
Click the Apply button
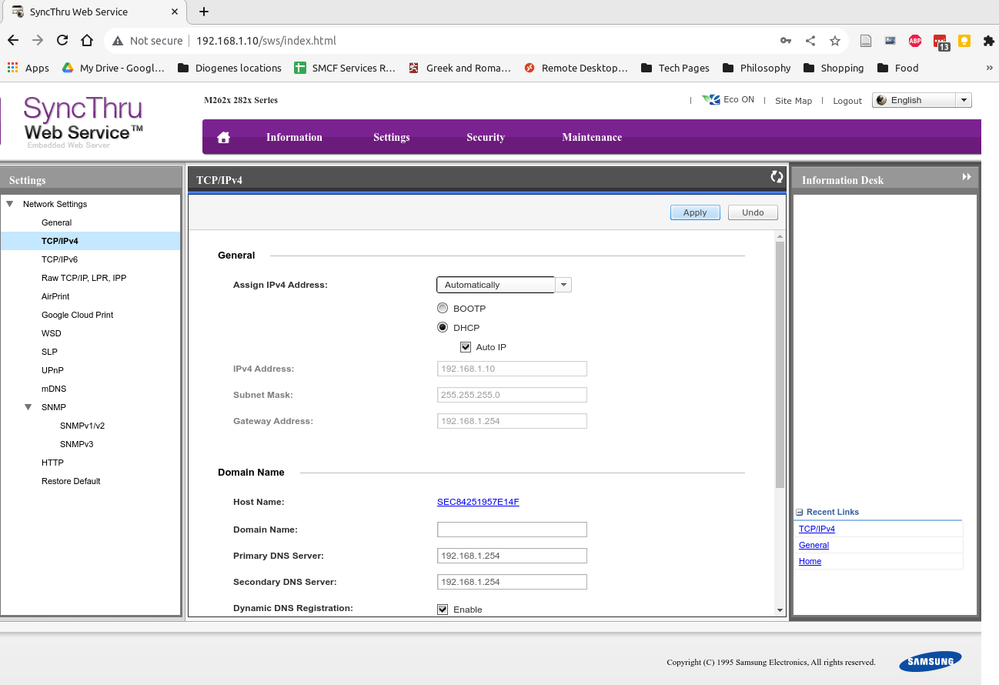(695, 212)
